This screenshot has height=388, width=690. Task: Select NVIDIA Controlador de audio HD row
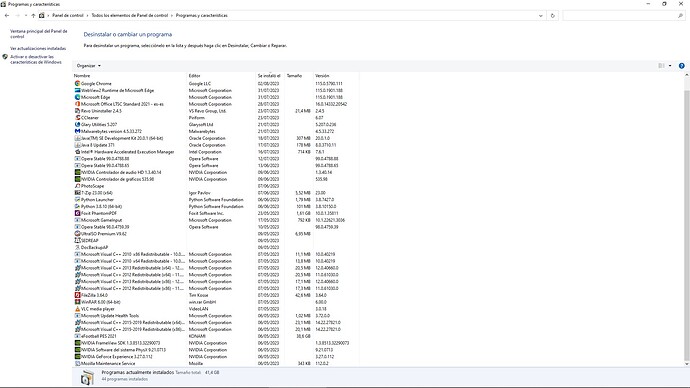(216, 172)
